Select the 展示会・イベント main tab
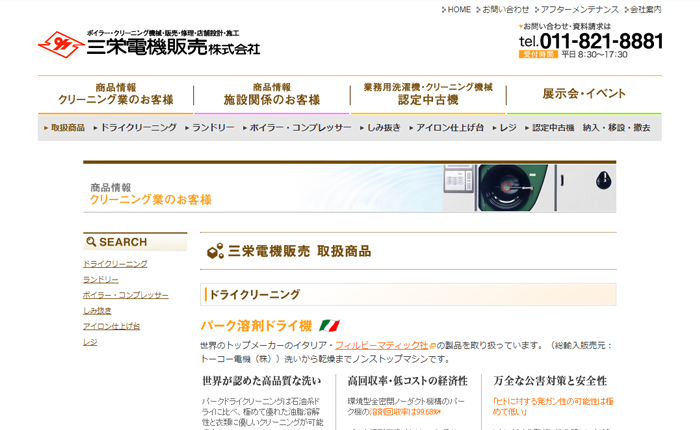Screen dimensions: 700x430 tap(584, 94)
